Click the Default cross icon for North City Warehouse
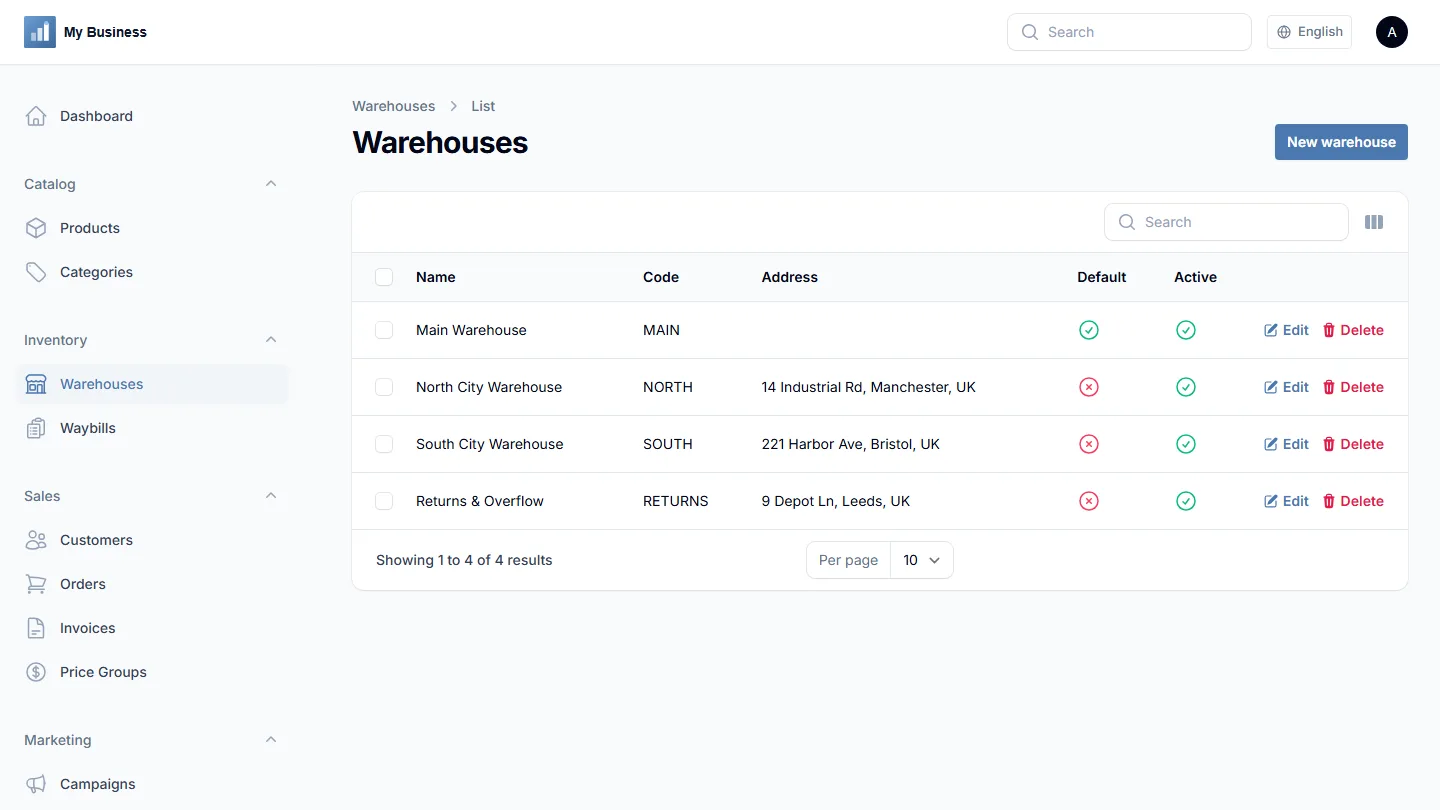Viewport: 1440px width, 810px height. 1089,387
